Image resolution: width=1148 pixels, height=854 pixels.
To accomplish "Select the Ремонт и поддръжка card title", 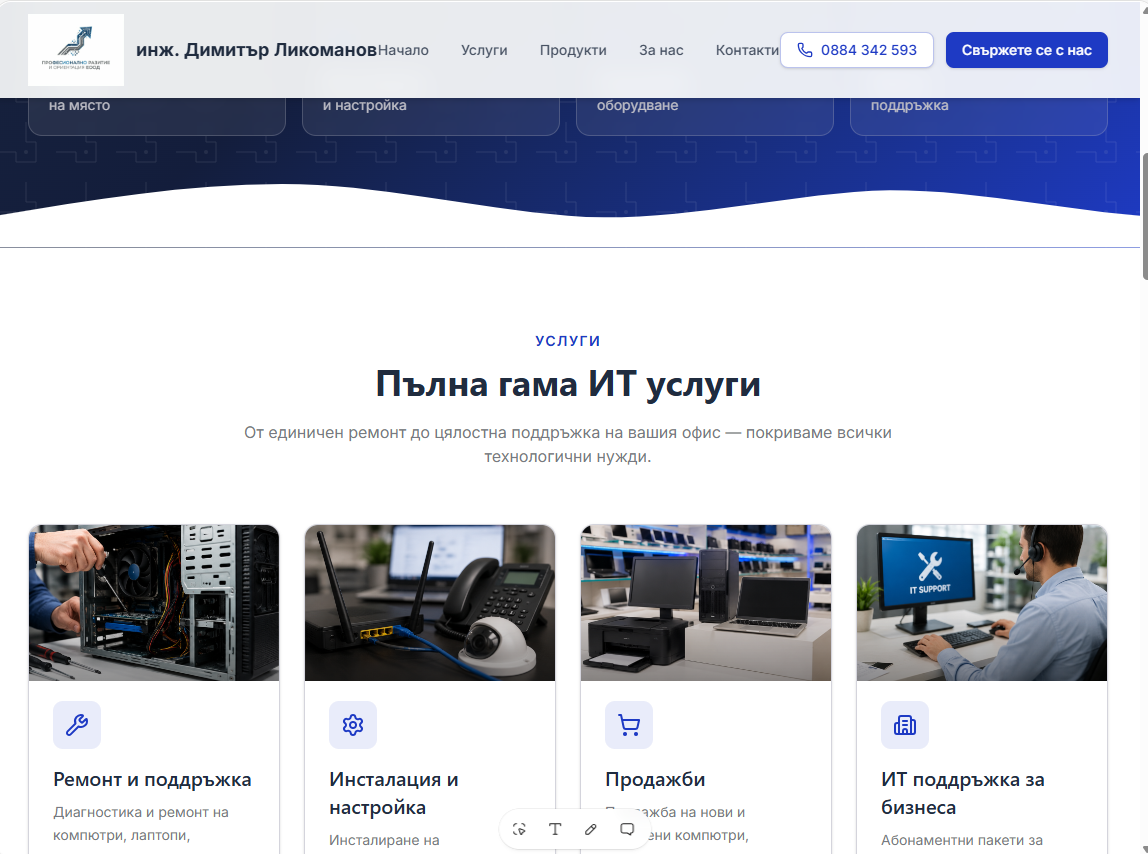I will click(152, 780).
